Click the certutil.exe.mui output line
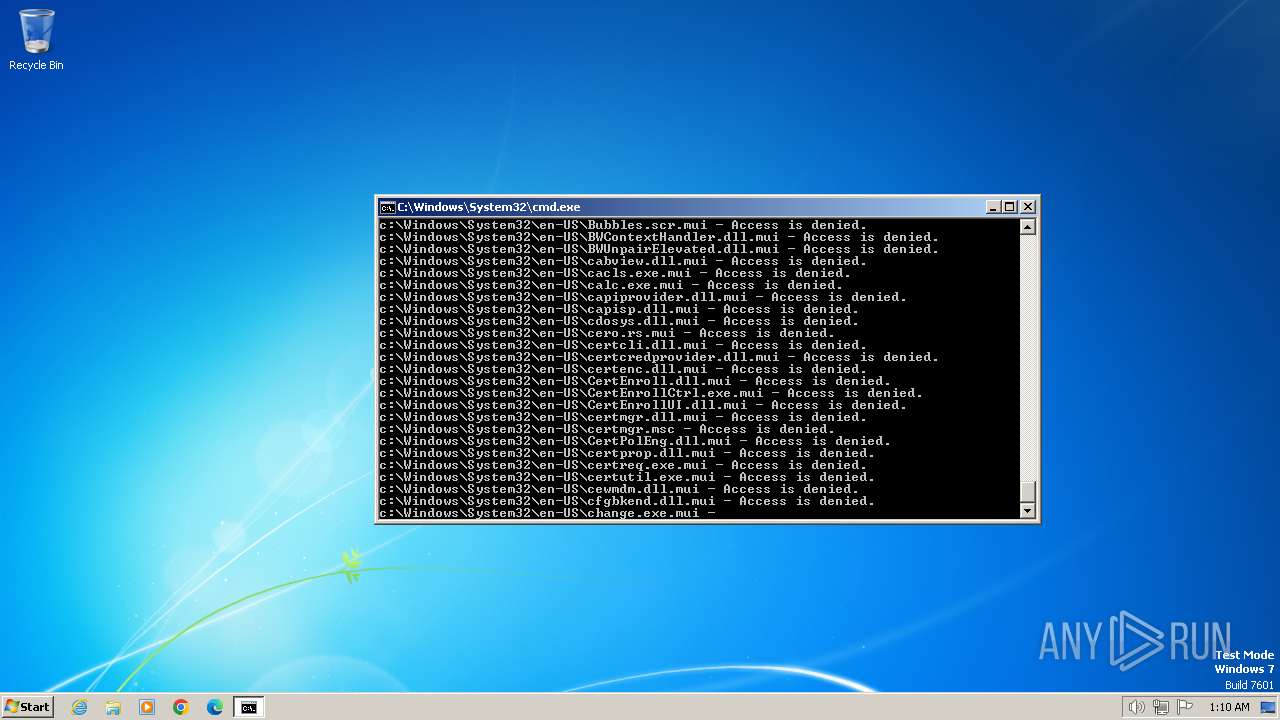Viewport: 1280px width, 720px height. 627,477
